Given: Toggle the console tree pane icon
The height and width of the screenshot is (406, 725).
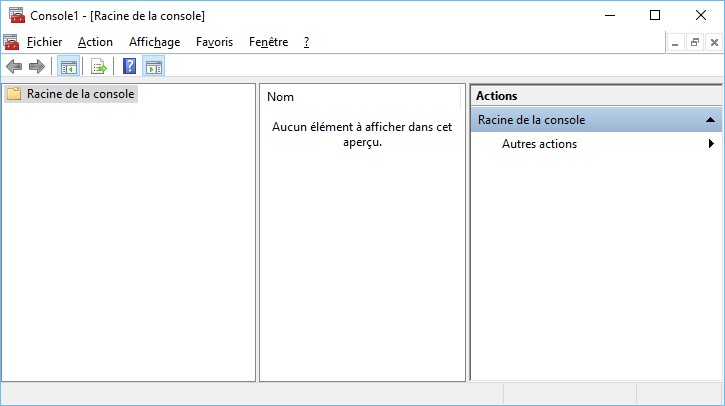Looking at the screenshot, I should click(x=68, y=67).
